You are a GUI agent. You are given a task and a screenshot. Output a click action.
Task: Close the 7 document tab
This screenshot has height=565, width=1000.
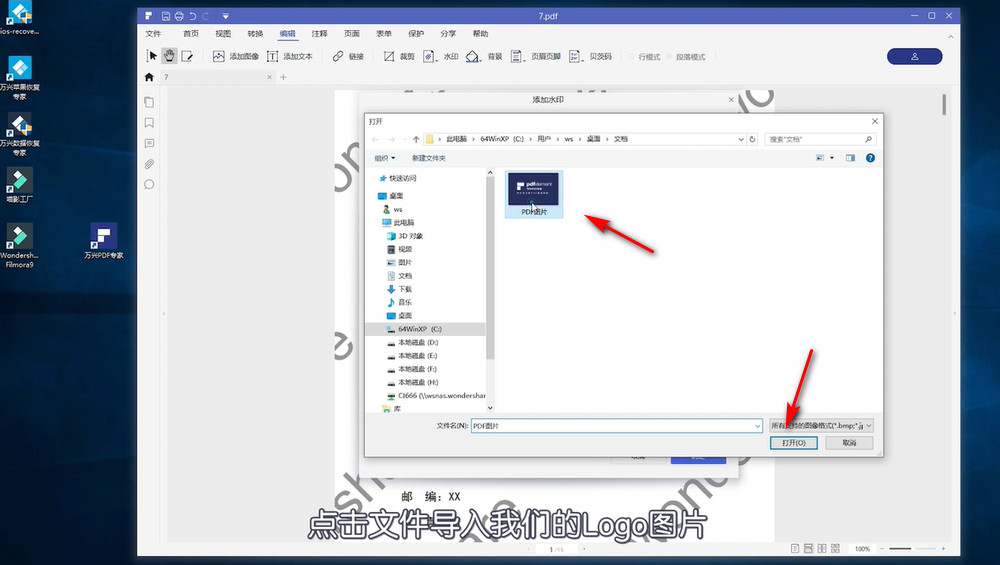(x=269, y=77)
